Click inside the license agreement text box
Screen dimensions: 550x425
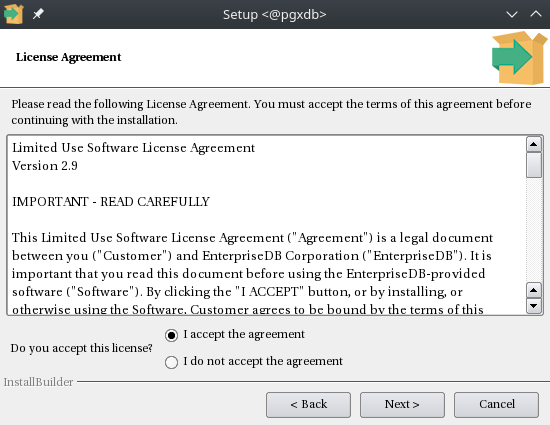coord(267,225)
